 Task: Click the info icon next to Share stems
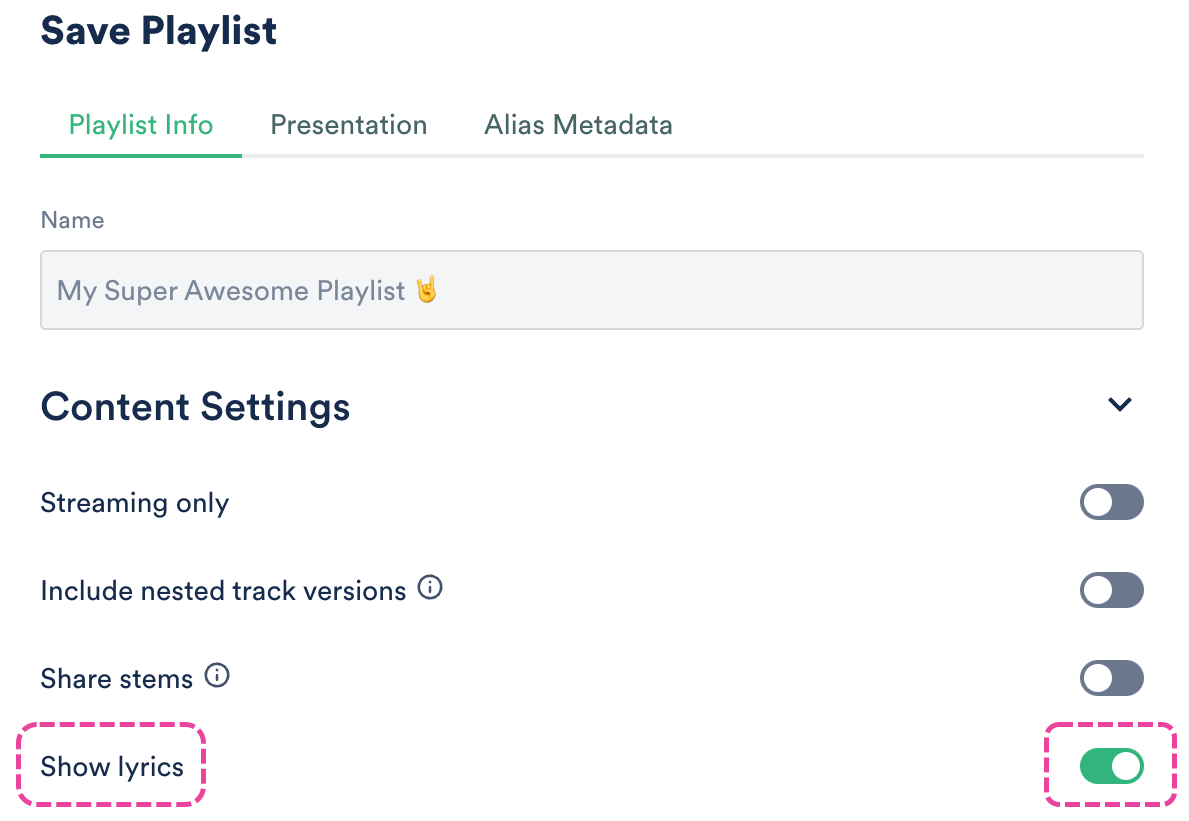click(216, 676)
